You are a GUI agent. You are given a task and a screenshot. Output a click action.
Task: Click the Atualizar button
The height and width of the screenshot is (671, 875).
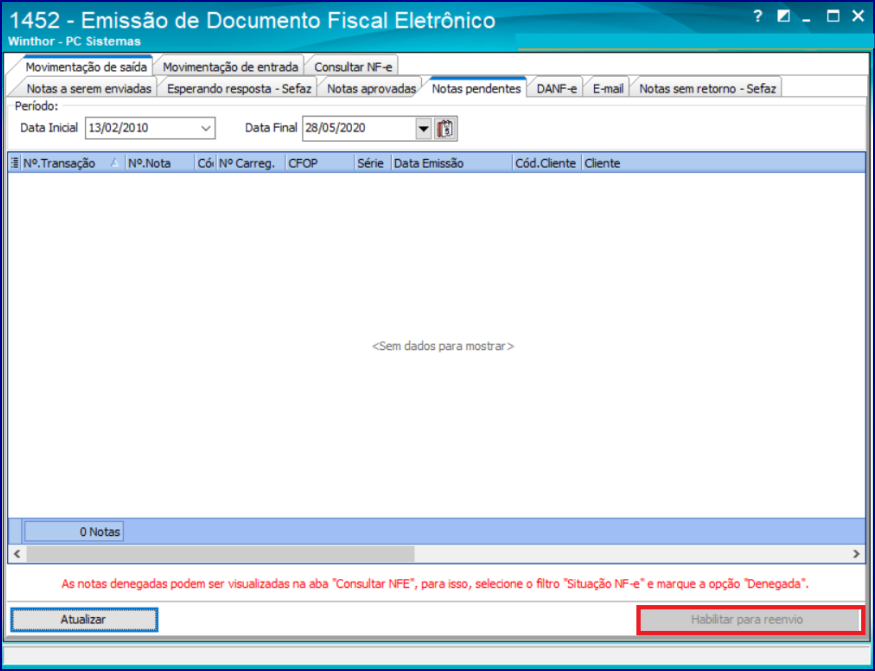coord(84,620)
